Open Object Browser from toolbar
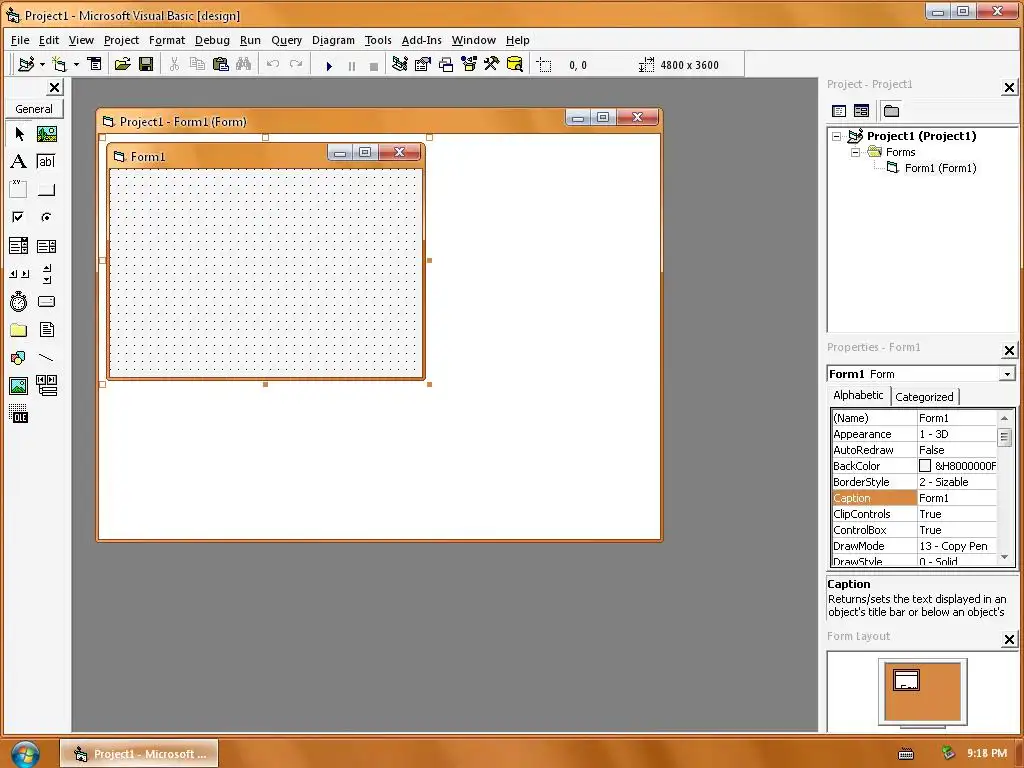 pyautogui.click(x=469, y=64)
